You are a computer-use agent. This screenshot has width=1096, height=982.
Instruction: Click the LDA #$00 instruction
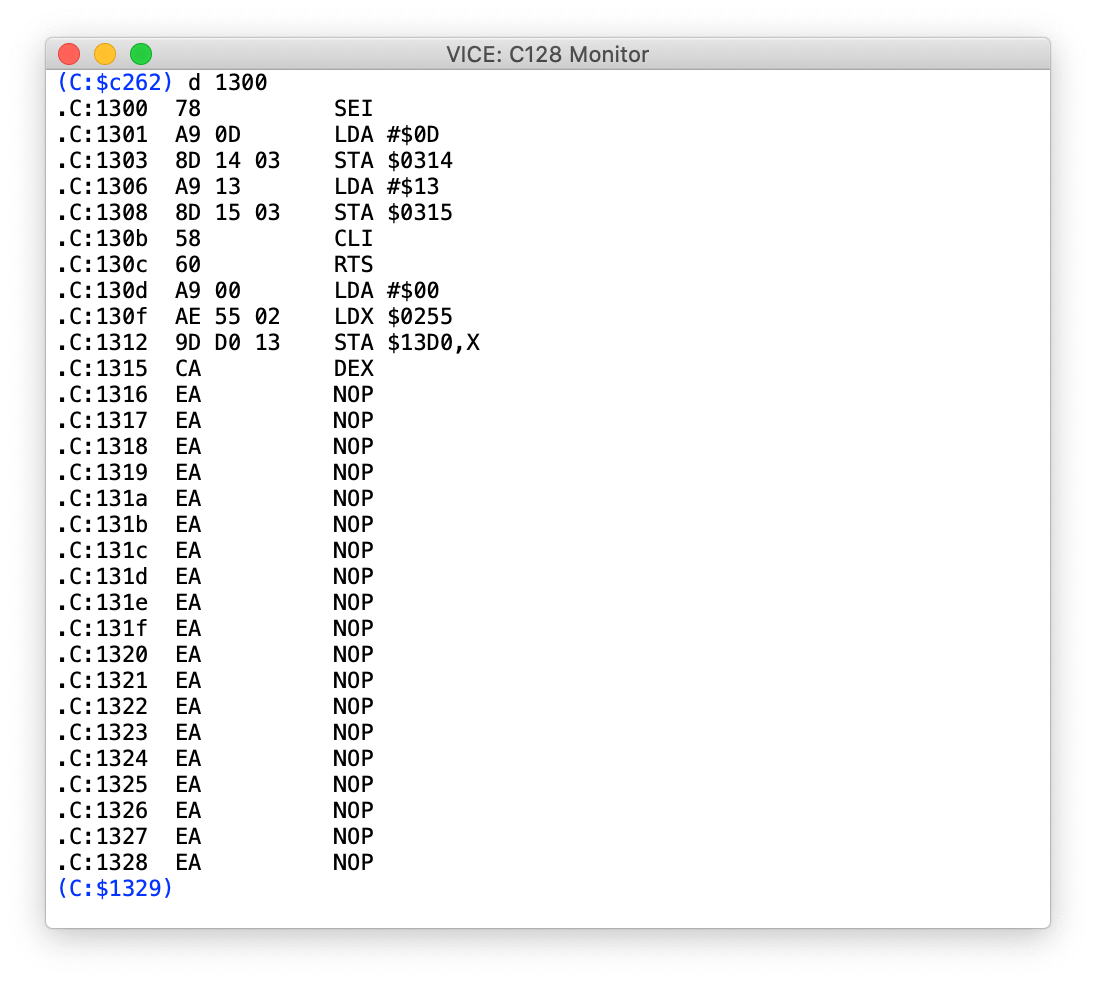click(387, 290)
